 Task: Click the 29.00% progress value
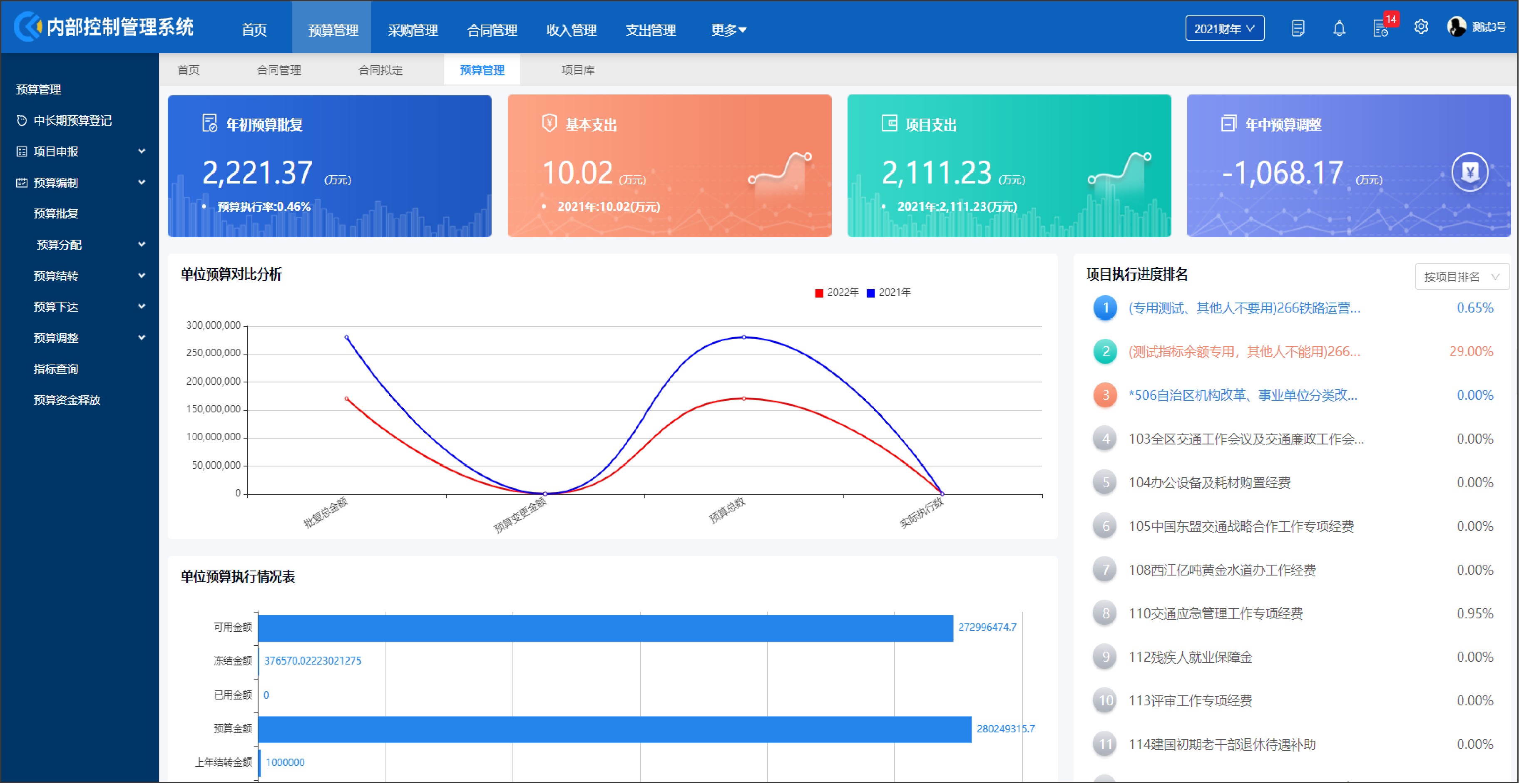pyautogui.click(x=1471, y=351)
